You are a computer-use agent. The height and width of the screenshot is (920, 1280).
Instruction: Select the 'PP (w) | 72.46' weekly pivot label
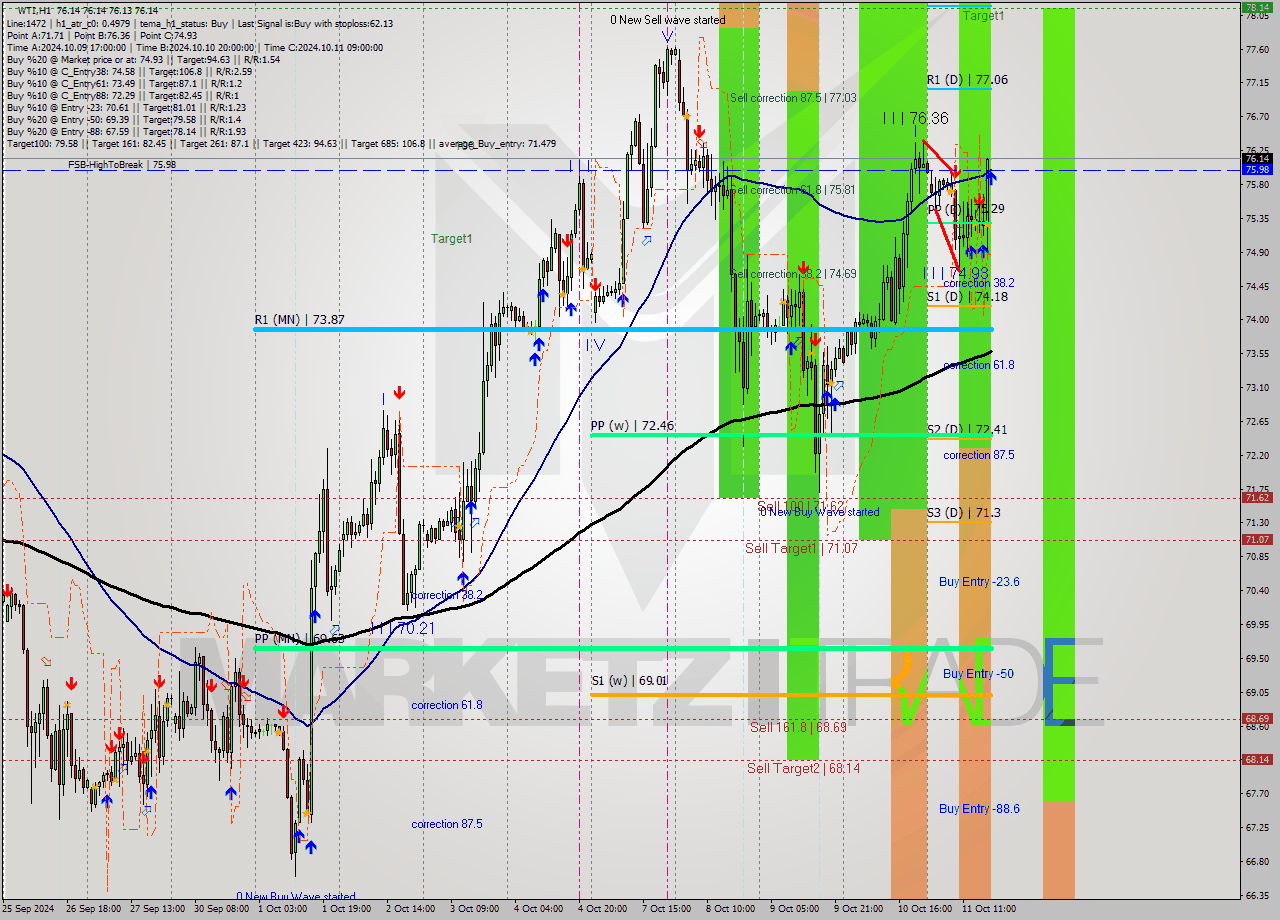coord(631,426)
